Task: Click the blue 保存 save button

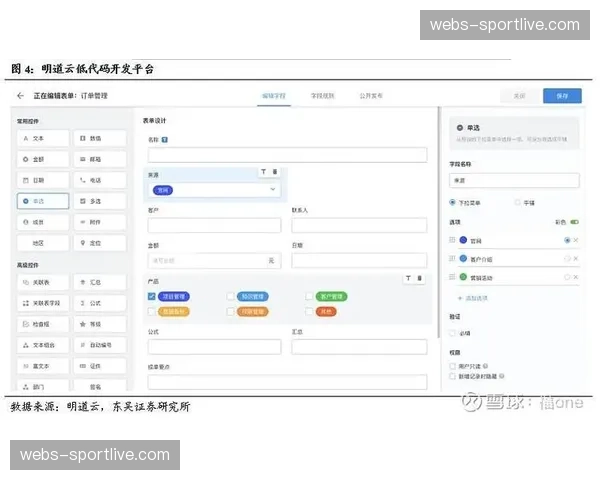Action: pos(562,96)
